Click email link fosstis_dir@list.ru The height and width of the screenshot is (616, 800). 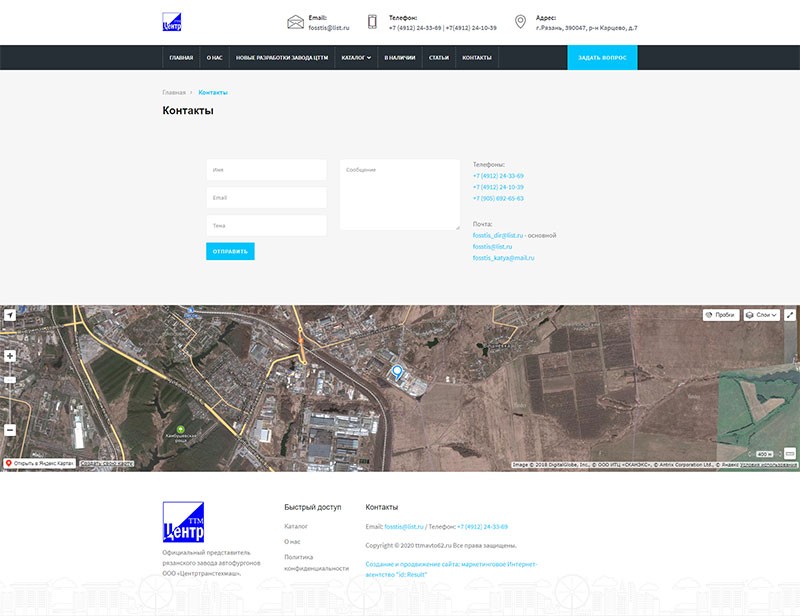coord(497,235)
